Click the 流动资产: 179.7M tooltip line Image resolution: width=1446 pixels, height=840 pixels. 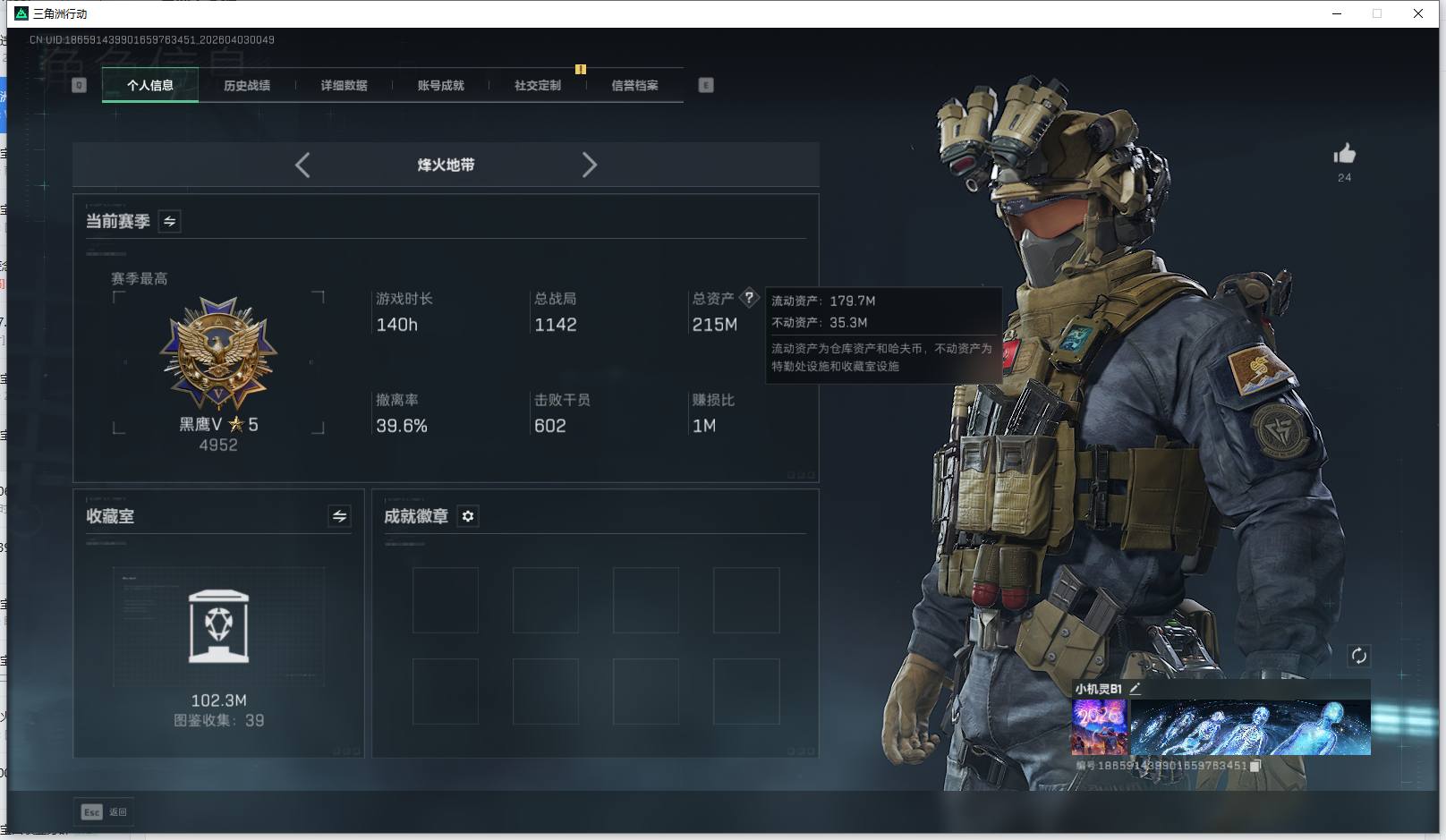point(823,301)
